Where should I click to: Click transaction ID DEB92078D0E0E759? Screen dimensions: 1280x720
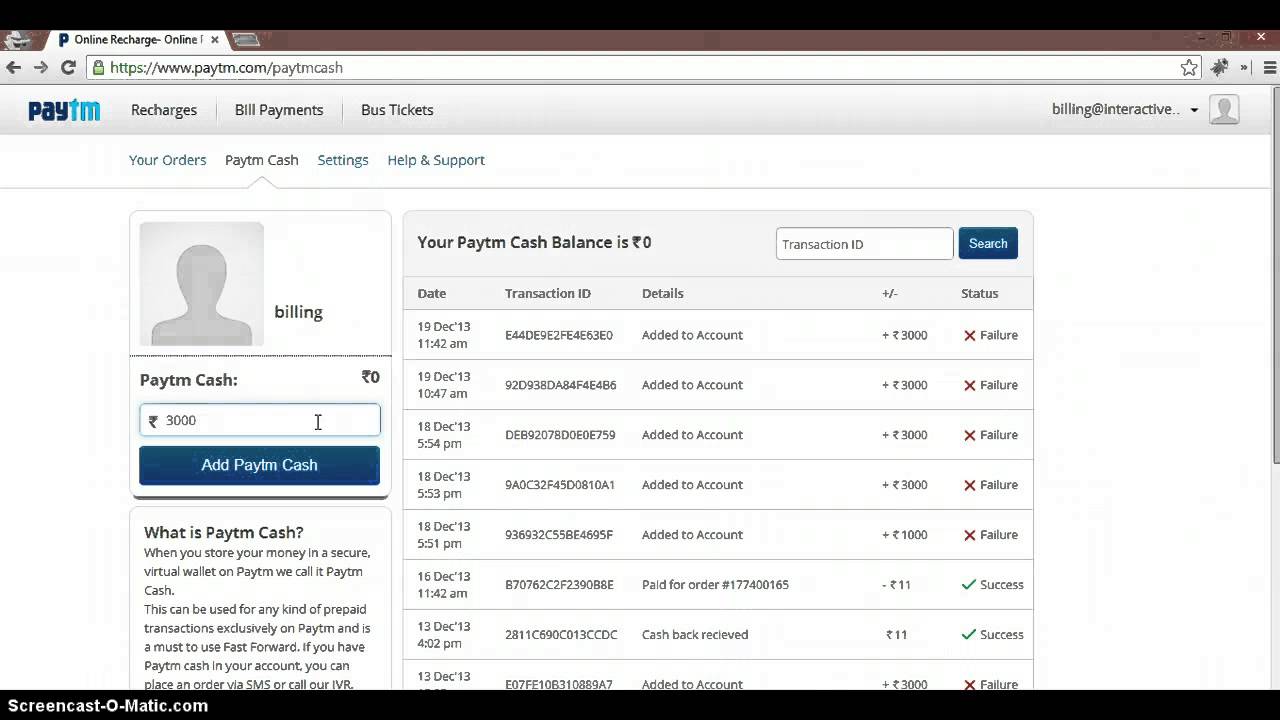coord(560,435)
